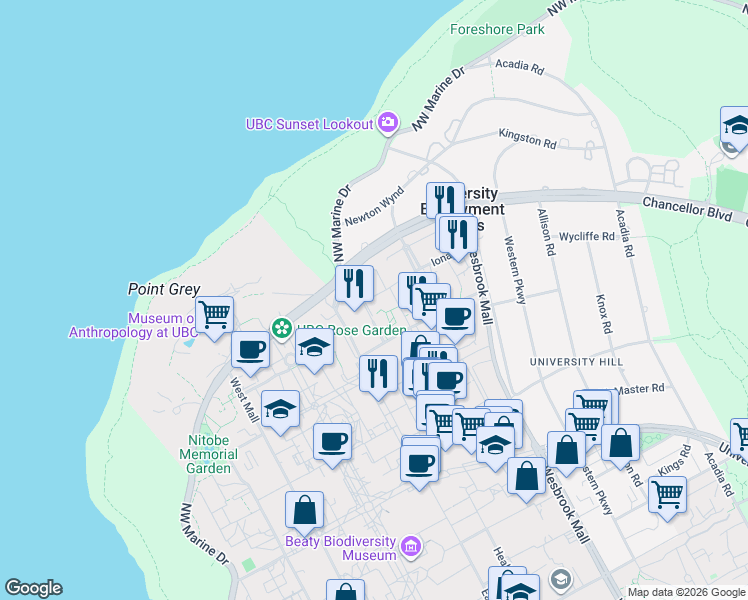Open the shopping bag marker above Beaty Museum
748x600 pixels.
304,513
